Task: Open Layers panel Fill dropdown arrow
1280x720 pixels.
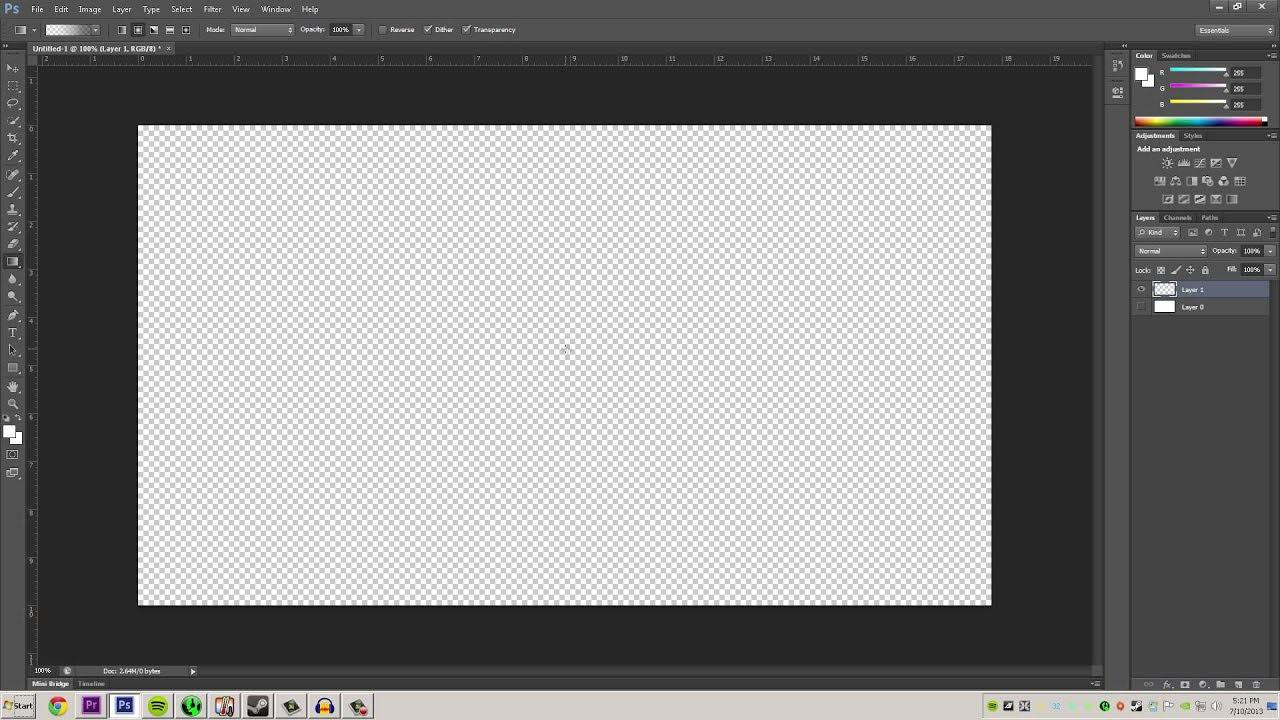Action: coord(1270,270)
